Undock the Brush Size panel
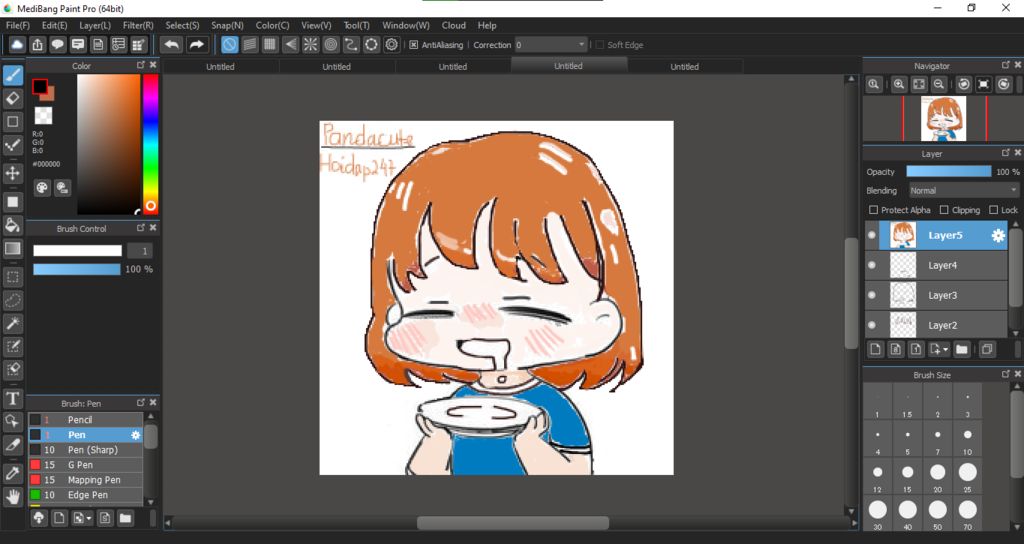The image size is (1024, 544). click(x=1006, y=374)
